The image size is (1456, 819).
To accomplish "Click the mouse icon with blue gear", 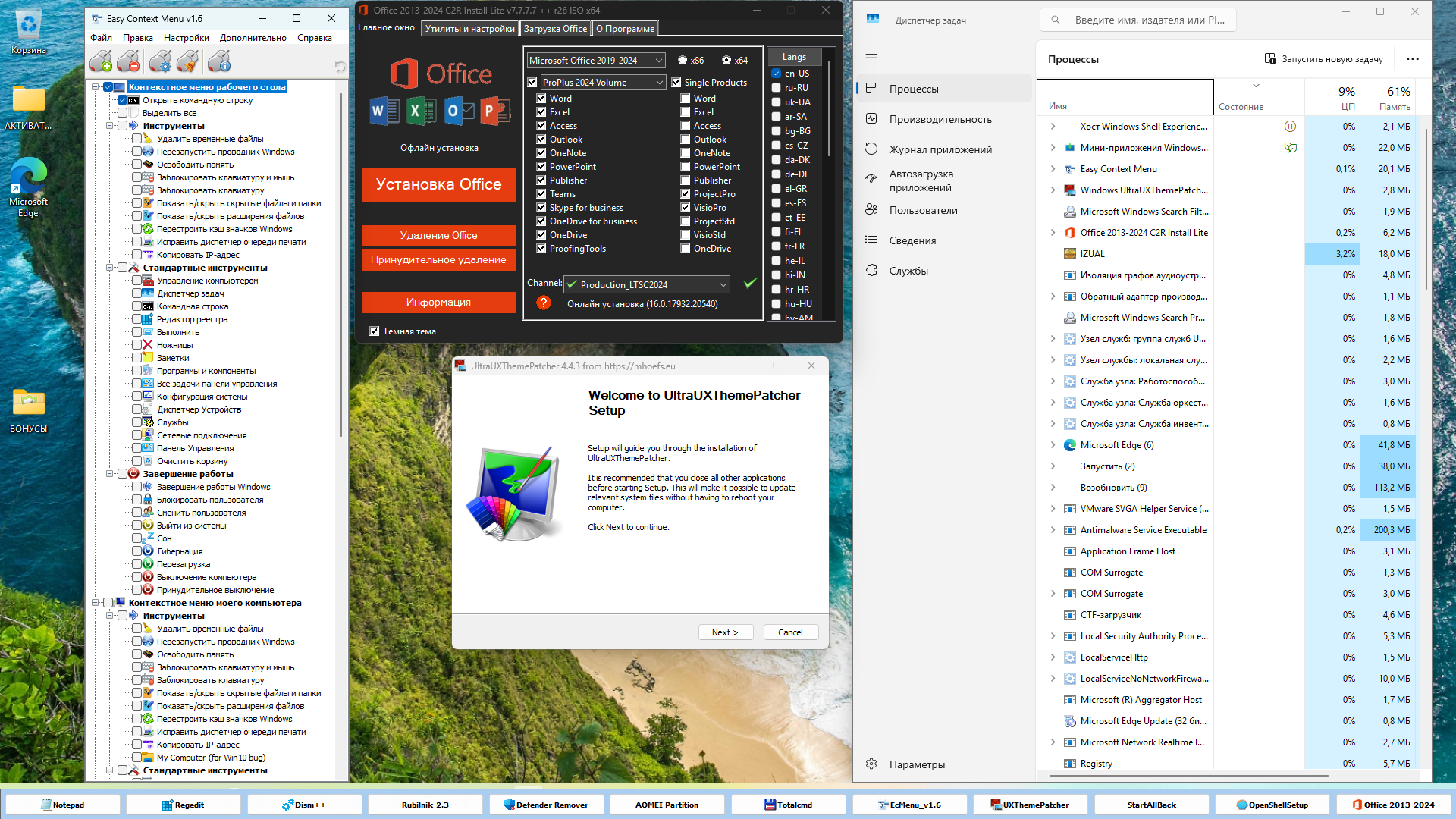I will [159, 61].
